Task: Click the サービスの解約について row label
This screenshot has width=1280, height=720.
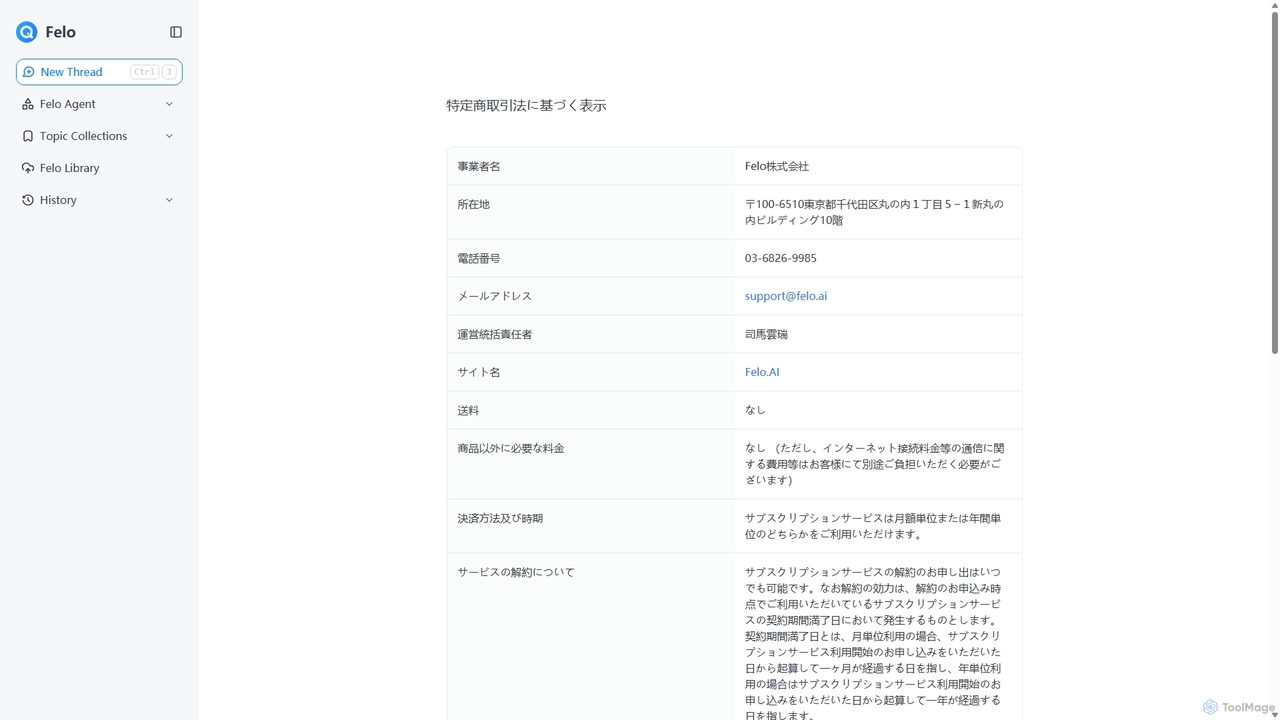Action: pyautogui.click(x=516, y=572)
